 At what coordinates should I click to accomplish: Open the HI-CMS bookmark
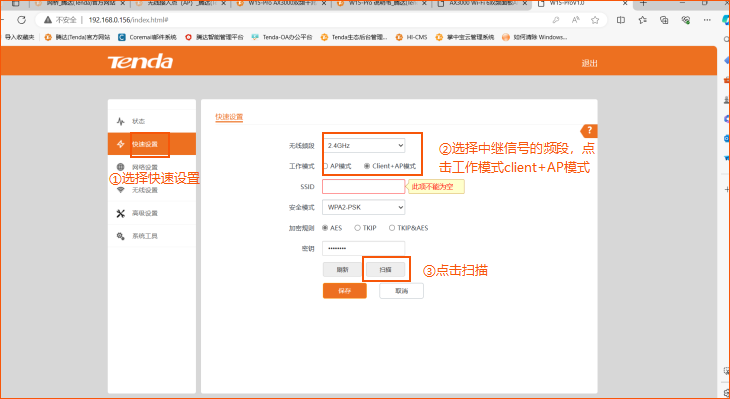pyautogui.click(x=411, y=37)
